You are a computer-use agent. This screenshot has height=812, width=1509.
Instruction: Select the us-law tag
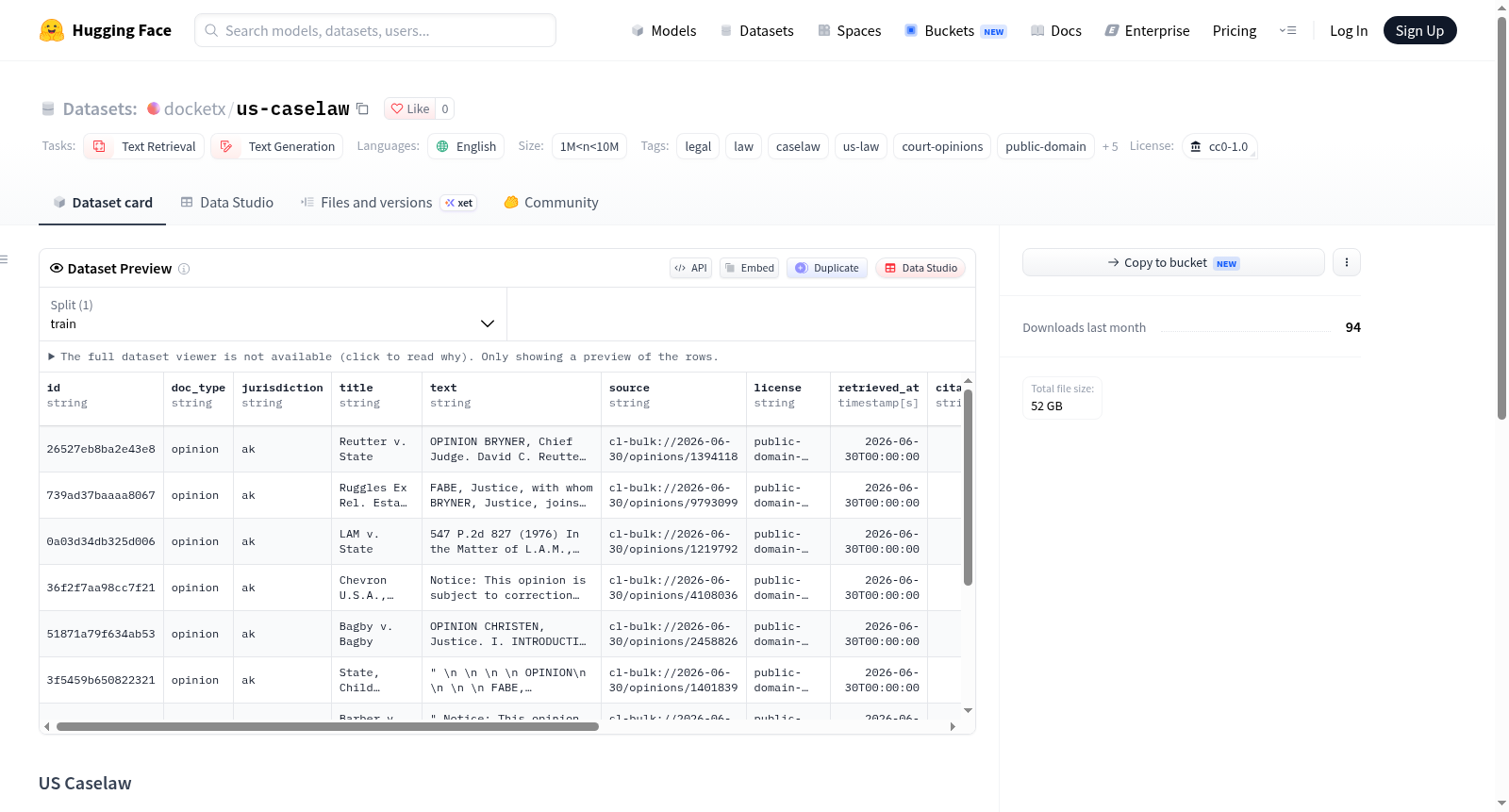coord(861,146)
